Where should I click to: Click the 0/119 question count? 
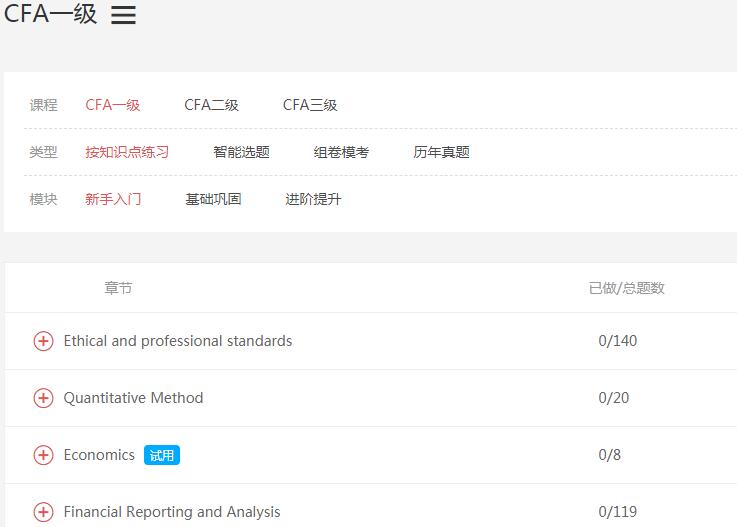(x=618, y=512)
